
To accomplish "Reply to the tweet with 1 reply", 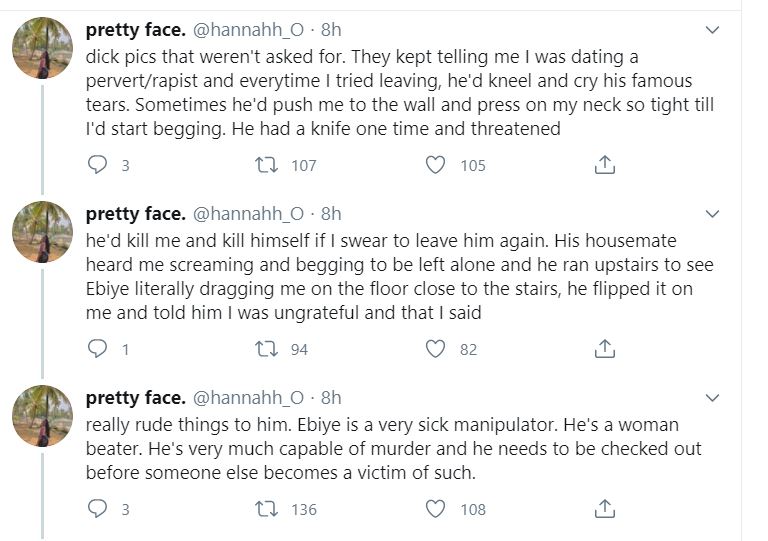I will (x=97, y=349).
